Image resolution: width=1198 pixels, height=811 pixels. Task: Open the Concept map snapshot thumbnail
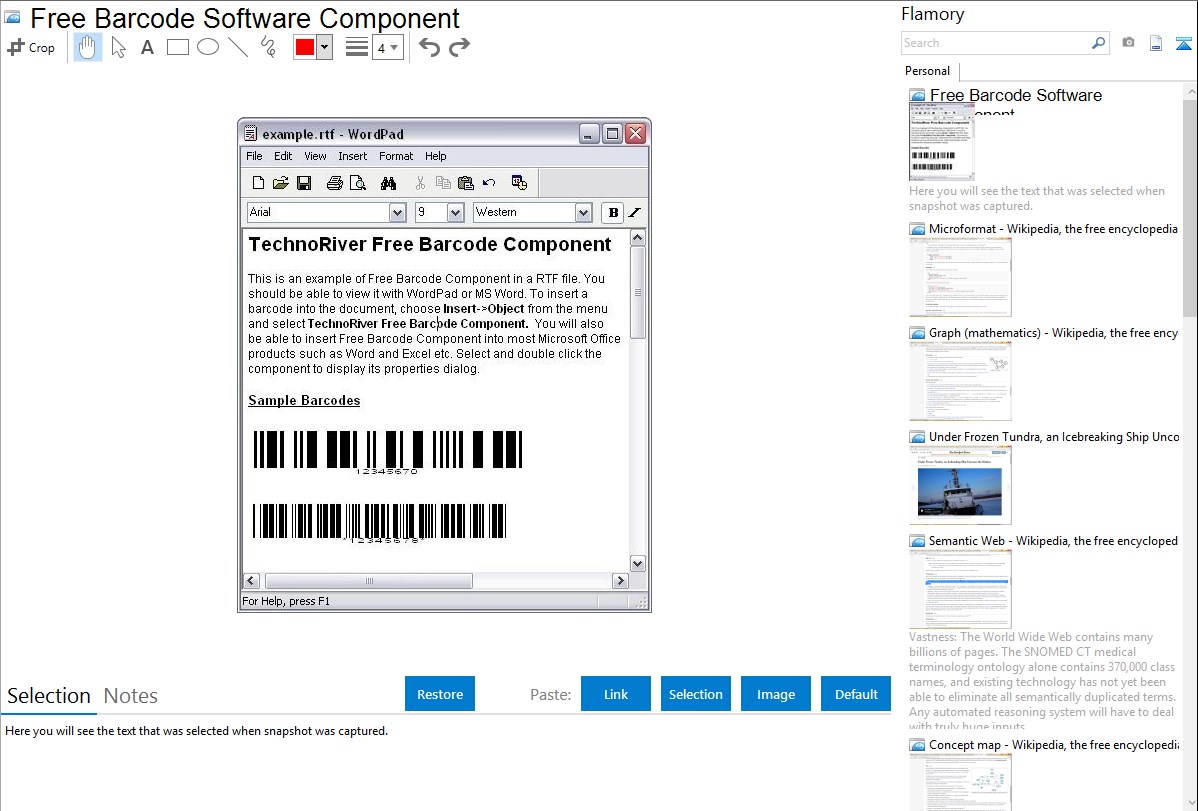[960, 781]
